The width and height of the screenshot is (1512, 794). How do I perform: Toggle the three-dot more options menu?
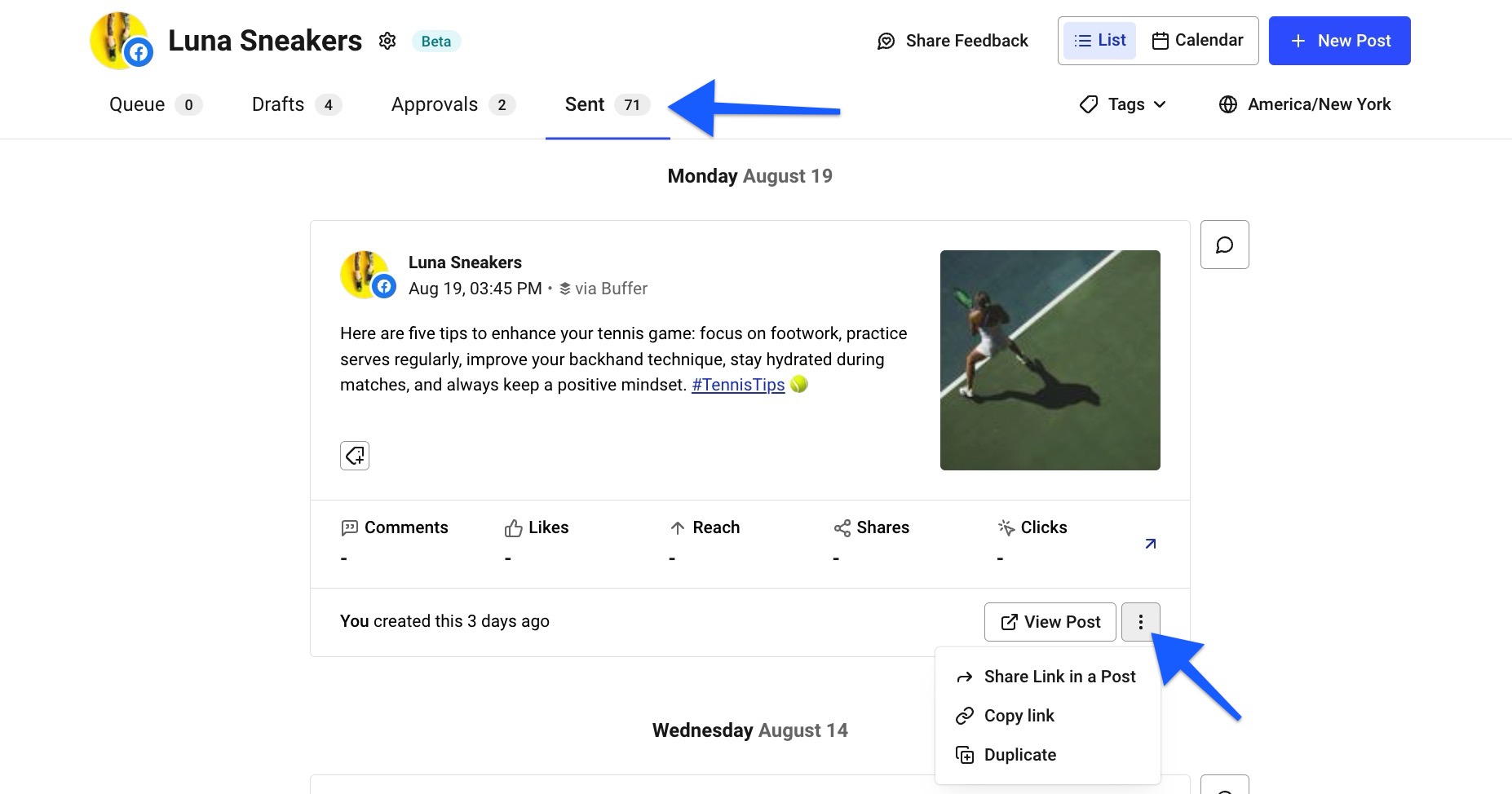coord(1141,622)
